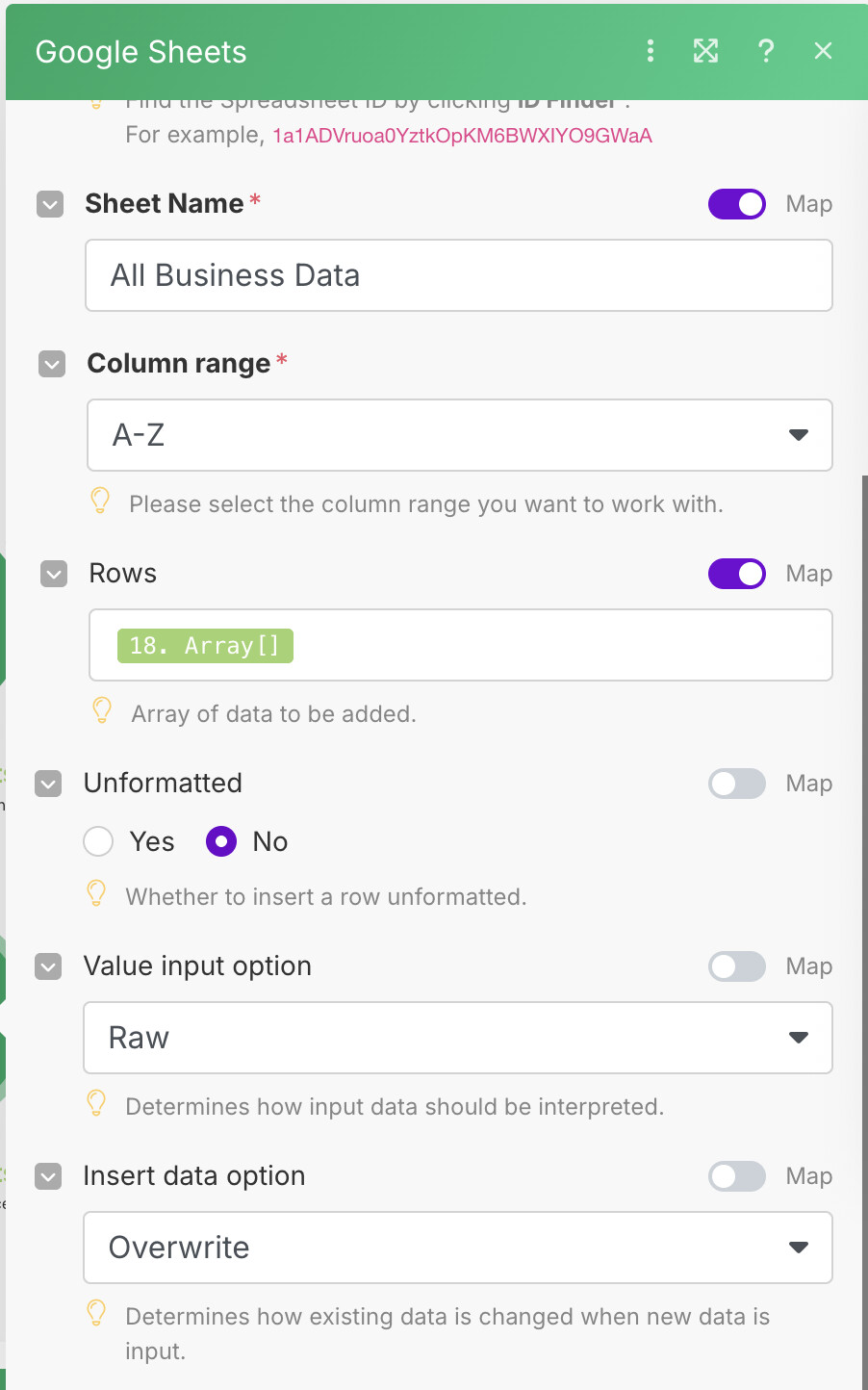Open the Insert data option Overwrite dropdown
The height and width of the screenshot is (1390, 868).
coord(458,1248)
